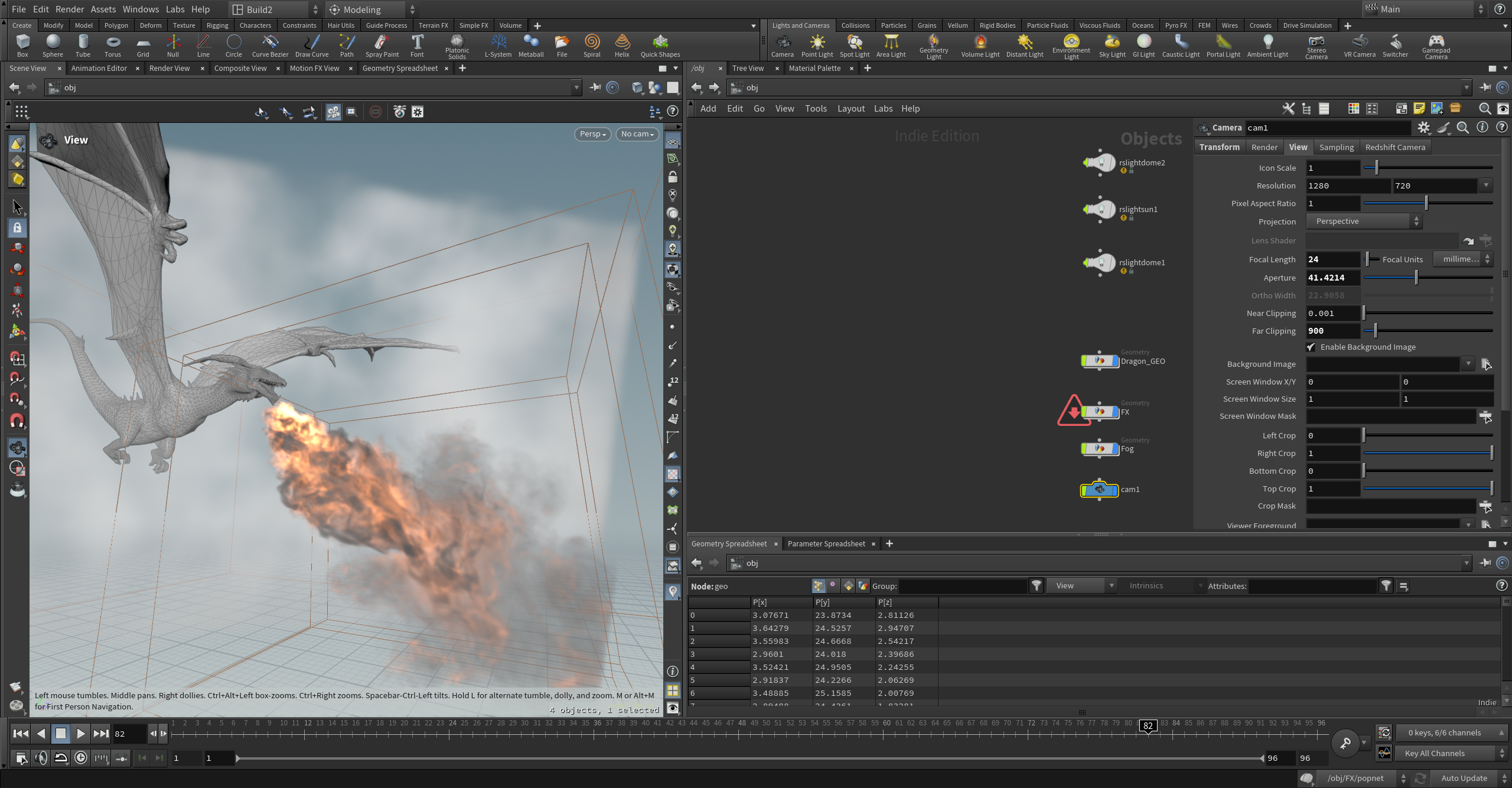Switch to the Sampling parameter tab
1512x788 pixels.
click(1336, 147)
